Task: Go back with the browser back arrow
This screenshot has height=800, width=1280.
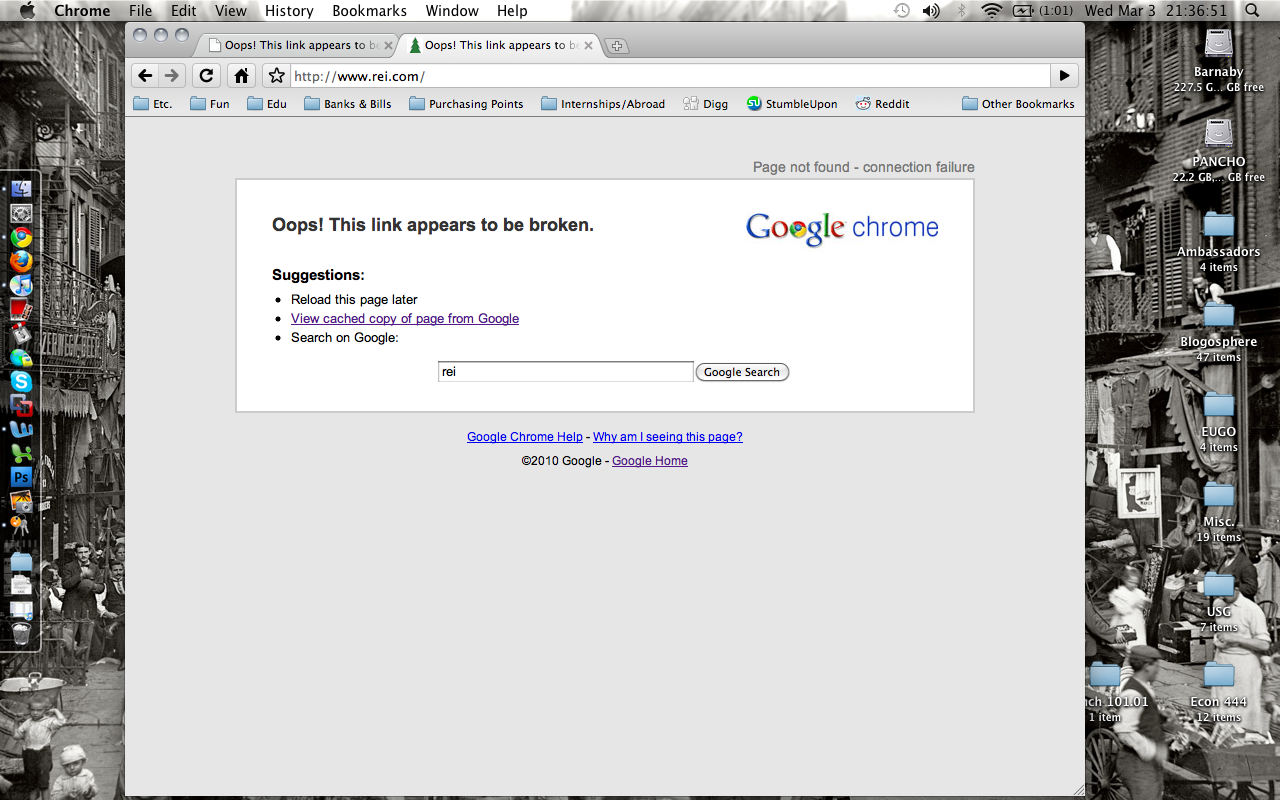Action: click(x=145, y=76)
